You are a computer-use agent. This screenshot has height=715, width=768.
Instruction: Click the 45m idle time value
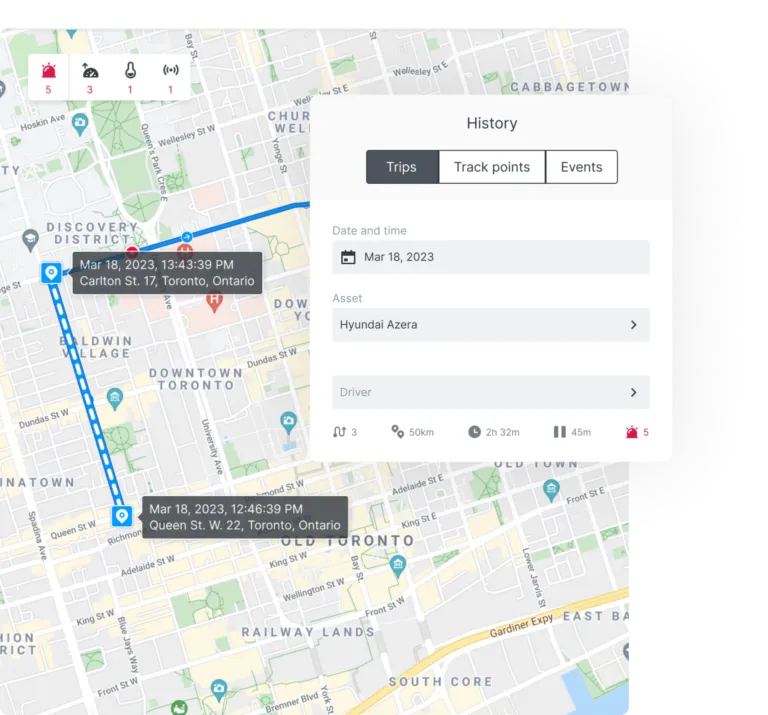click(x=581, y=432)
